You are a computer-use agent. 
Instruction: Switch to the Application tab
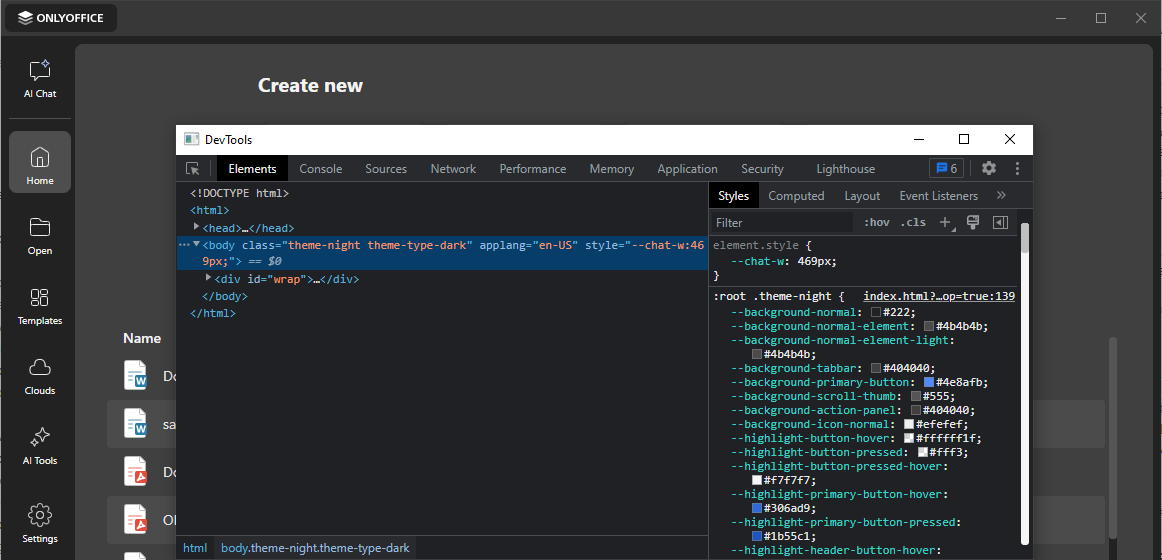pos(687,169)
